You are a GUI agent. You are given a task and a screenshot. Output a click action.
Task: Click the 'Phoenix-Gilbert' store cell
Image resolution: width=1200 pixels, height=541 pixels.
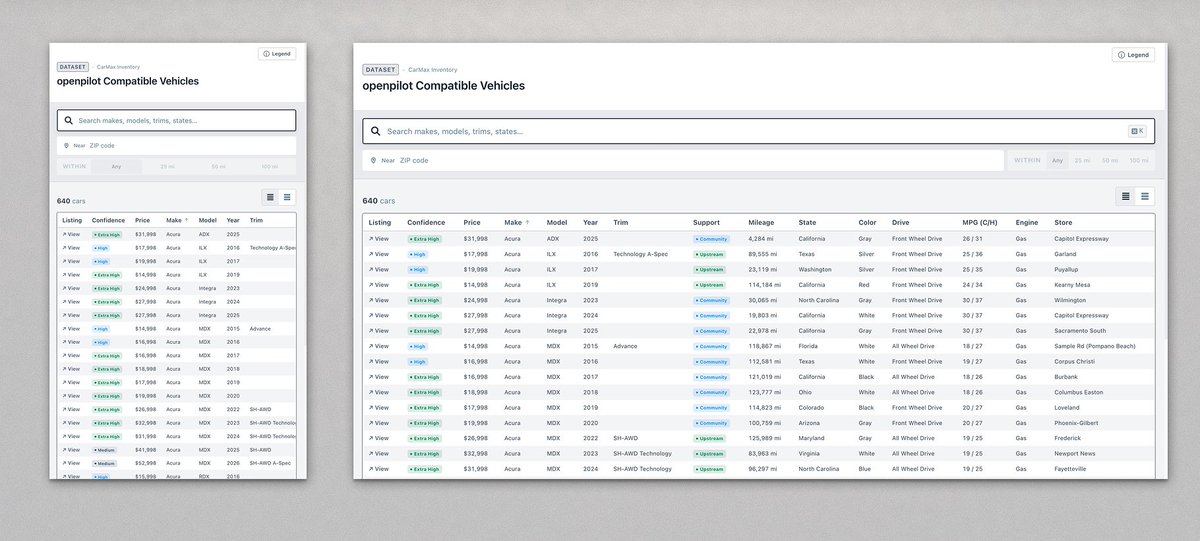tap(1077, 423)
